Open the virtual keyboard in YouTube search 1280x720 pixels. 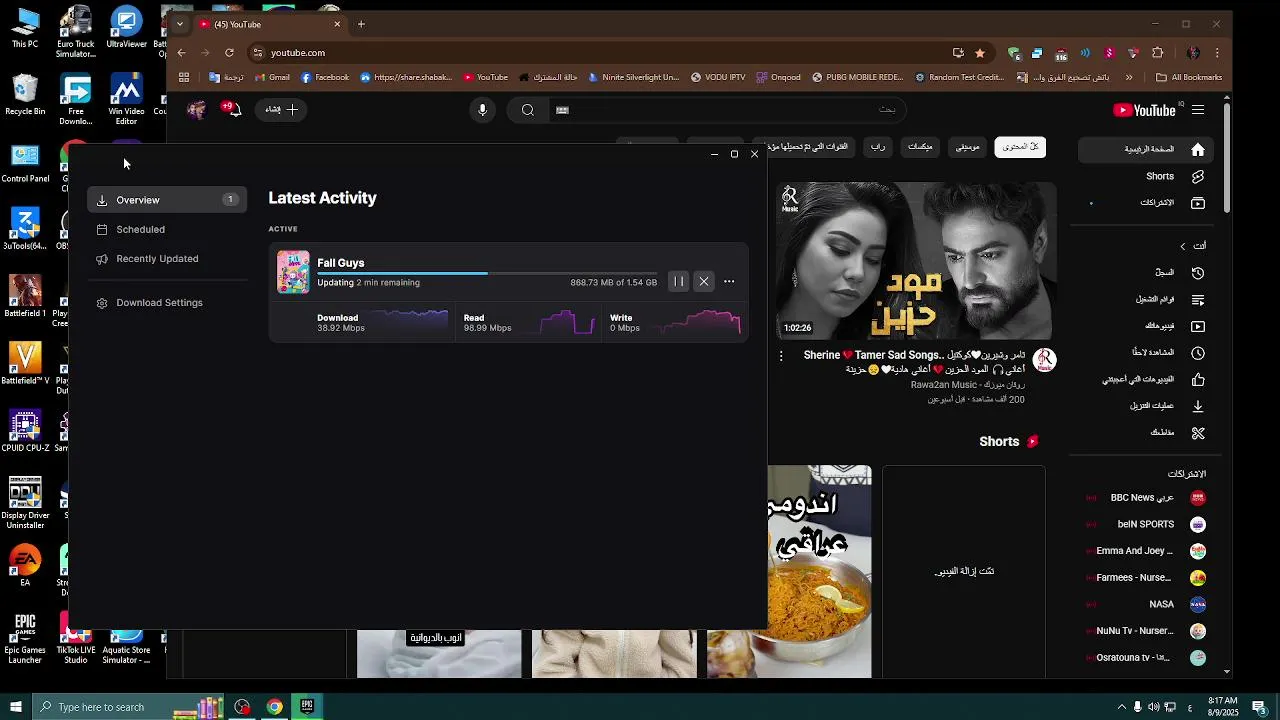pyautogui.click(x=562, y=110)
